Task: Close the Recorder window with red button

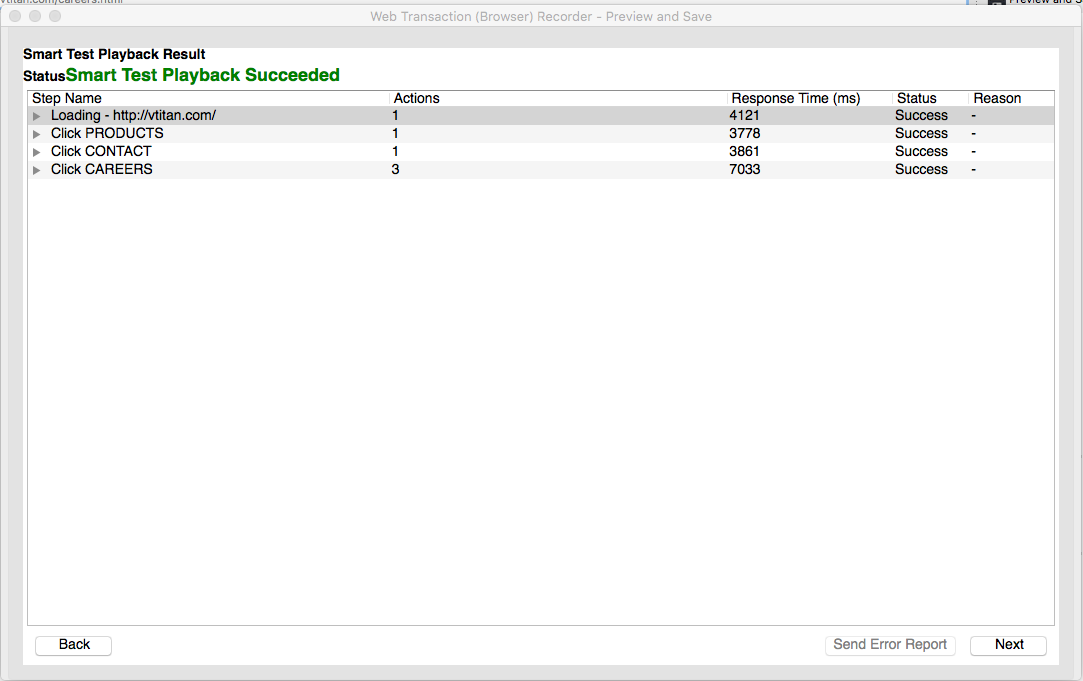Action: (16, 16)
